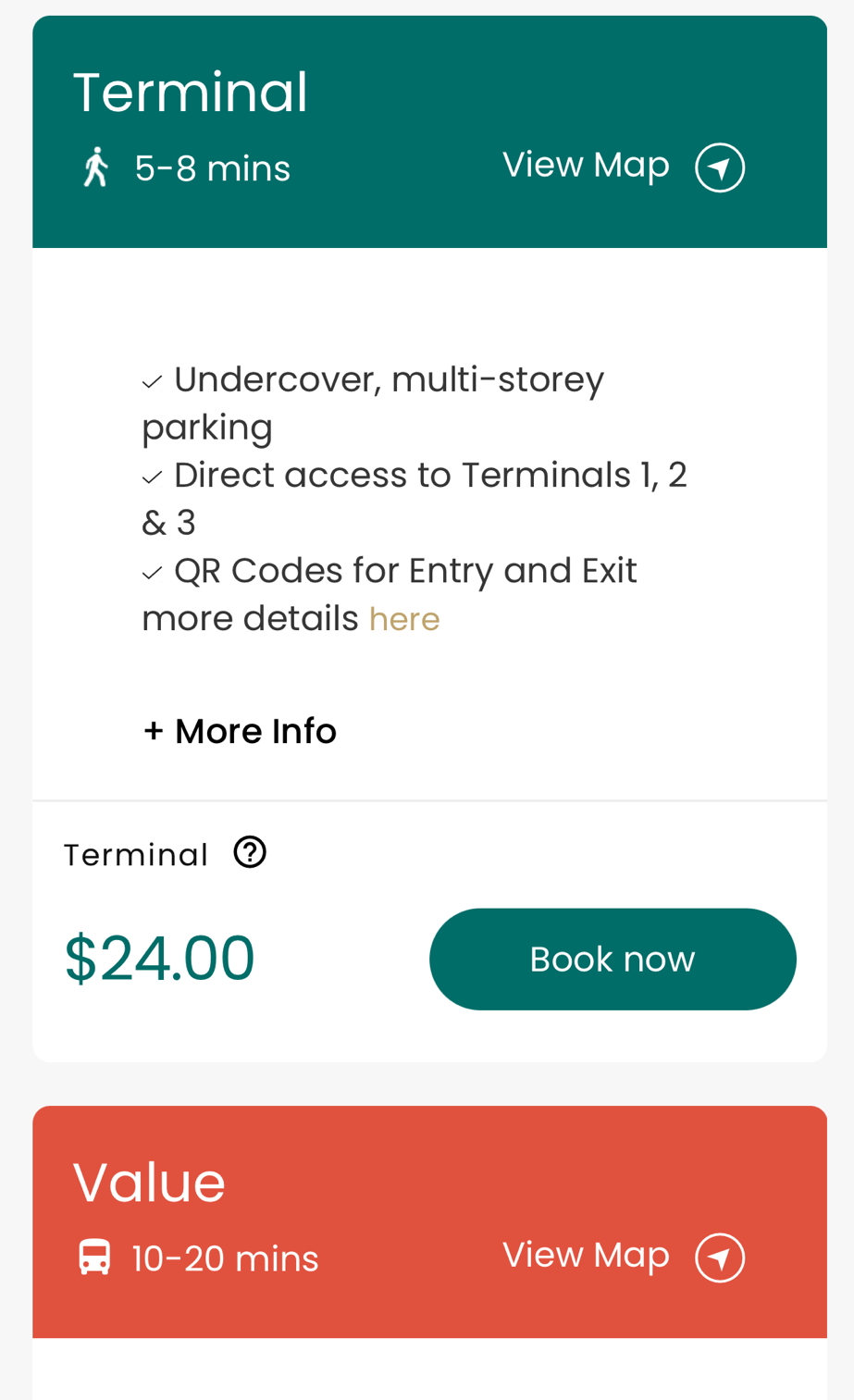Image resolution: width=854 pixels, height=1400 pixels.
Task: Click the checkmark next to Undercover parking
Action: (153, 381)
